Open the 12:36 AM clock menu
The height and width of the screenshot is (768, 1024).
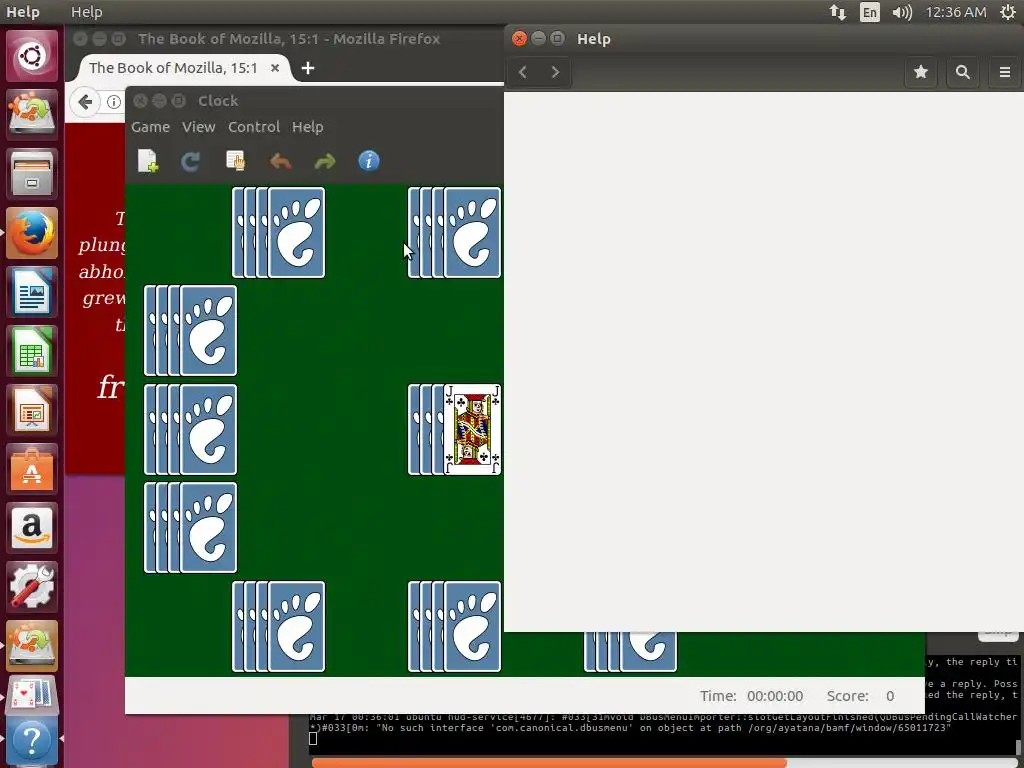pyautogui.click(x=955, y=12)
